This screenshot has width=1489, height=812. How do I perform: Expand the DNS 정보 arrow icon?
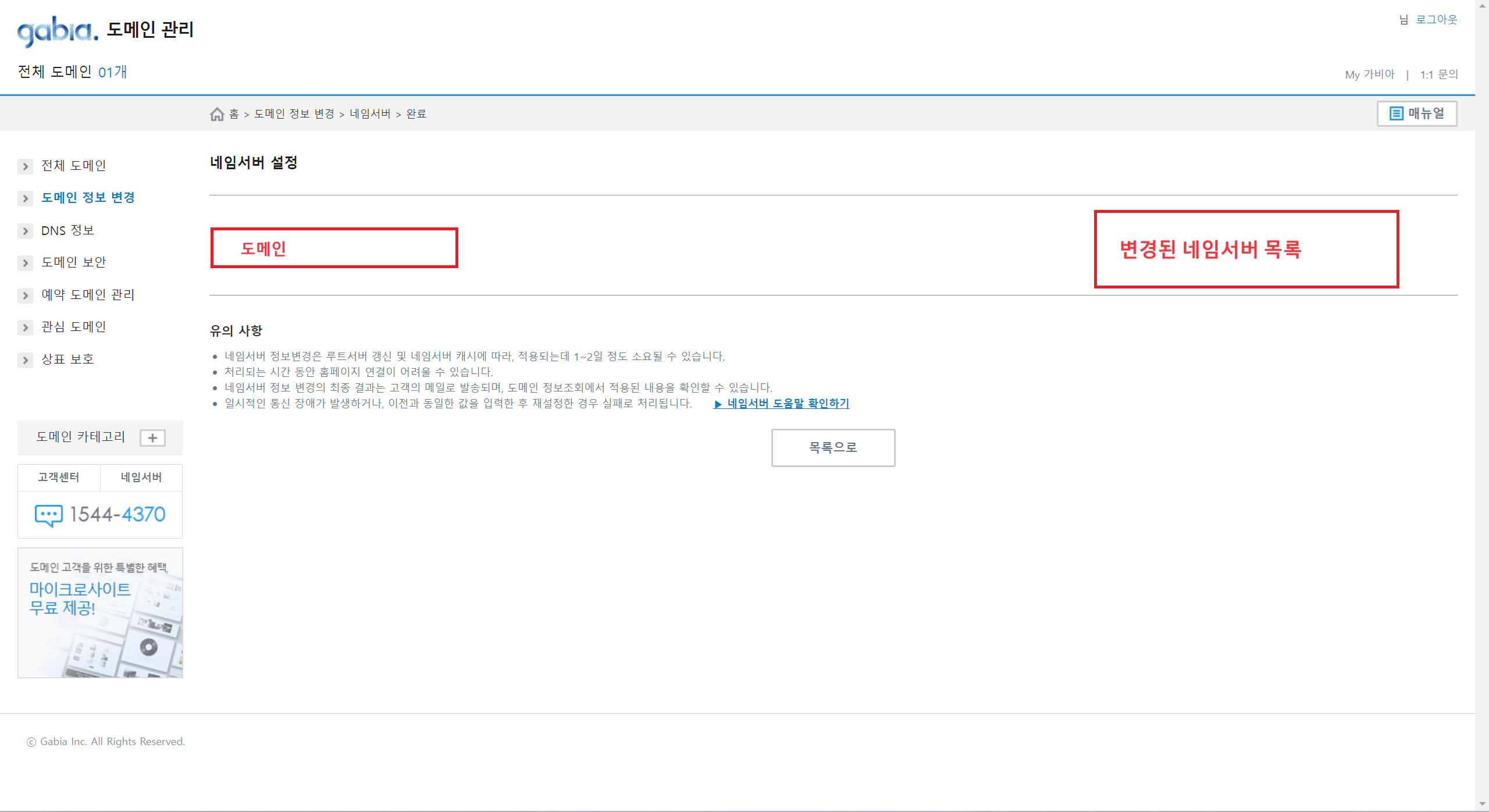[x=25, y=231]
